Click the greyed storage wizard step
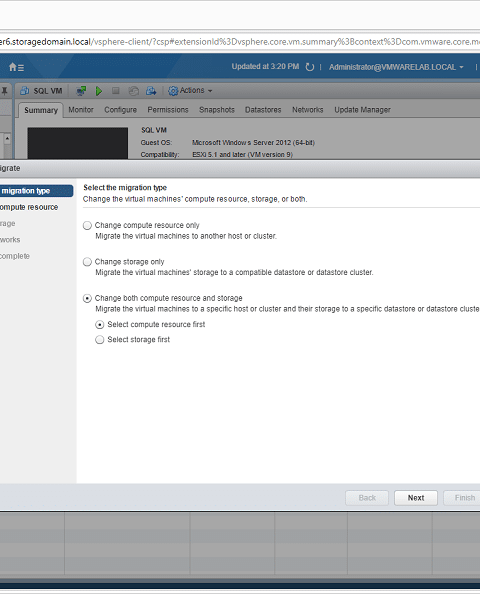Screen dimensions: 480x594 8,224
